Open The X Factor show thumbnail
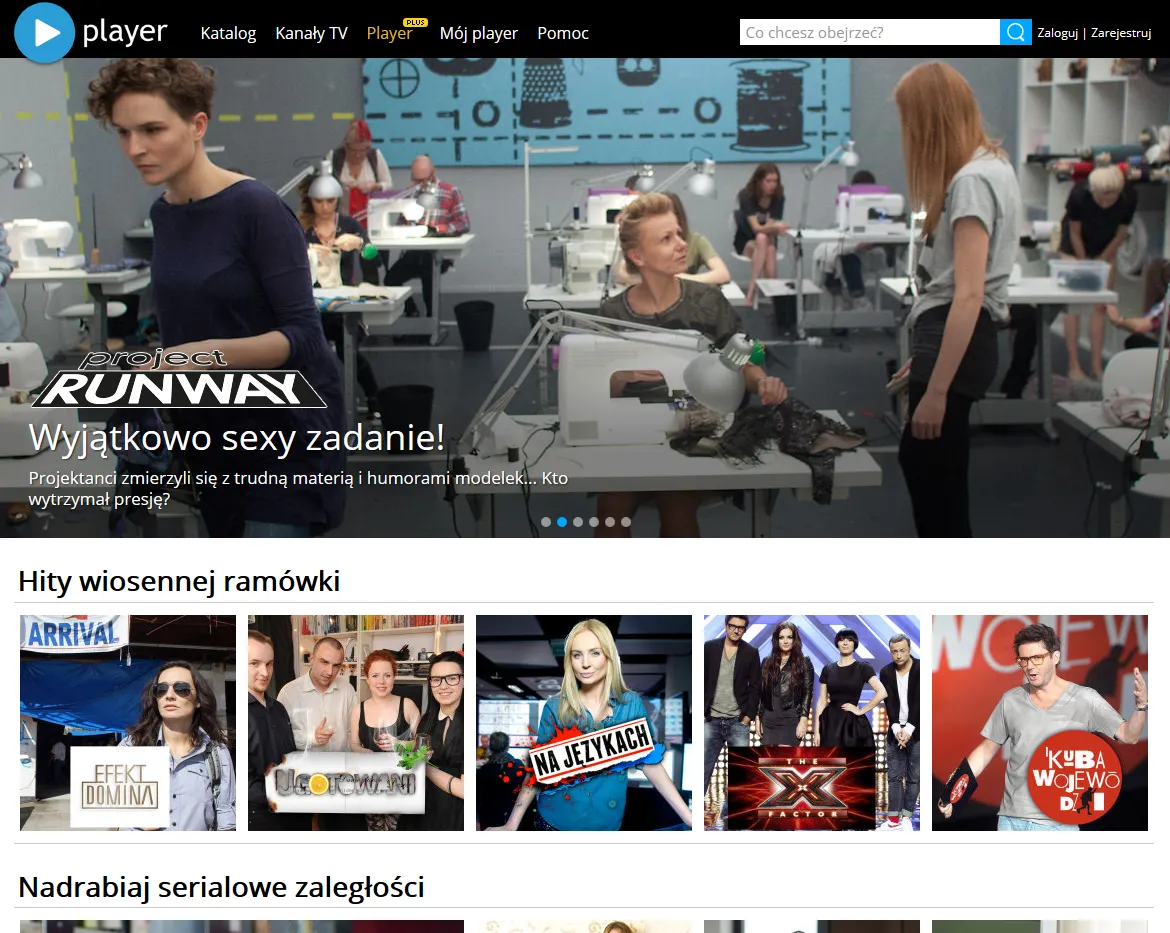Screen dimensions: 1170x933 coord(812,723)
